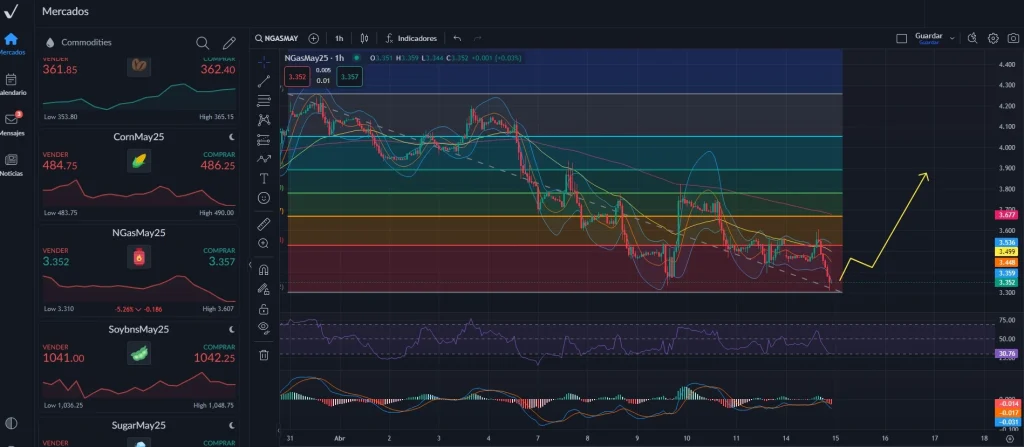Click the 3.536 price scale label
Screen dimensions: 1024x447
(1005, 242)
